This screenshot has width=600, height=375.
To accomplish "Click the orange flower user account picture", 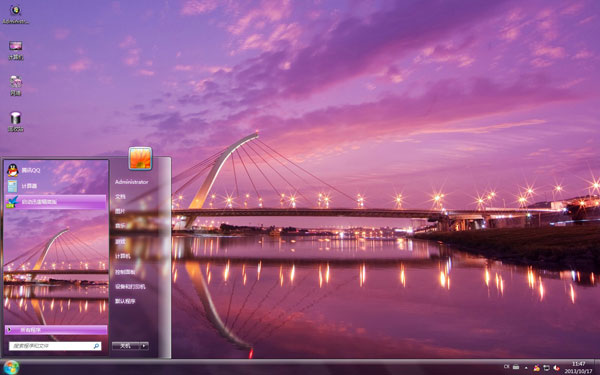I will pos(140,158).
